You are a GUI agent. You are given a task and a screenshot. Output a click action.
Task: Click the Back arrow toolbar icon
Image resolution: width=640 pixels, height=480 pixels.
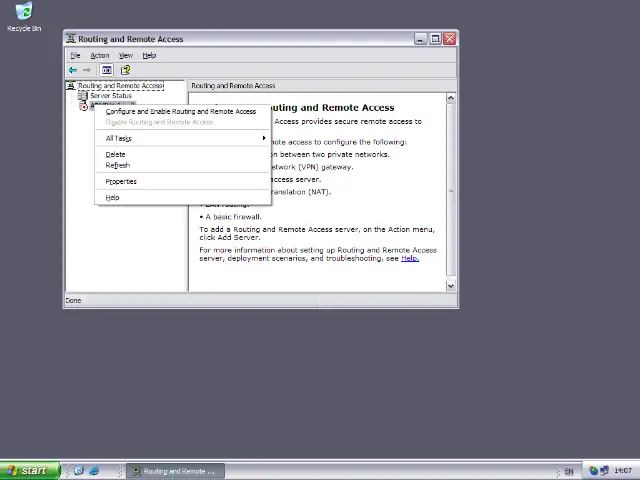73,70
